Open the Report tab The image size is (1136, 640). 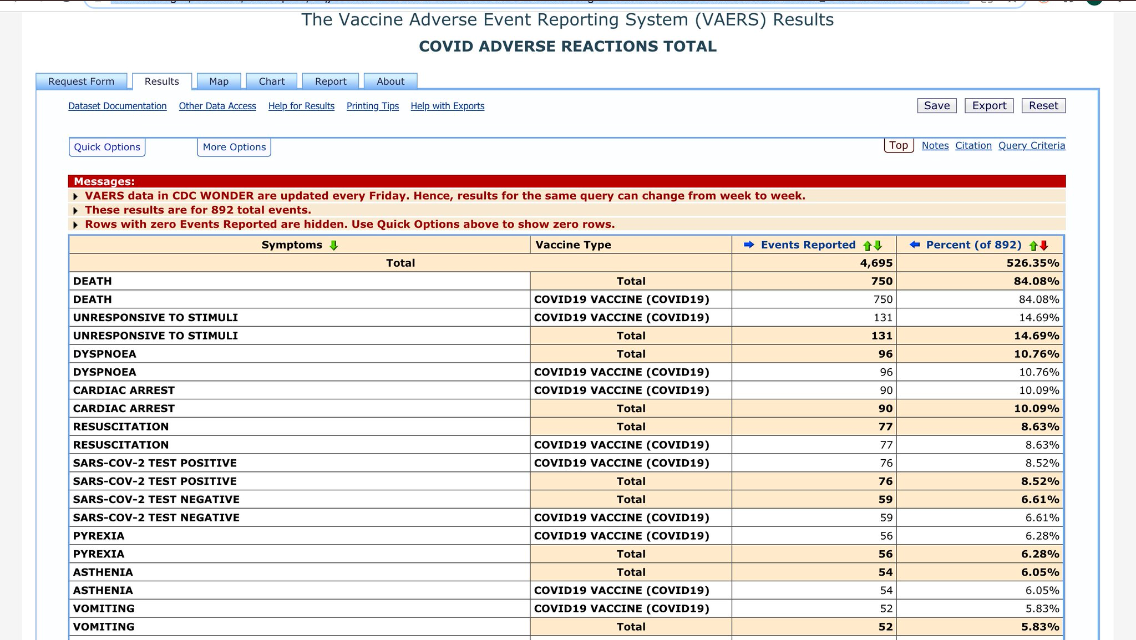point(331,82)
